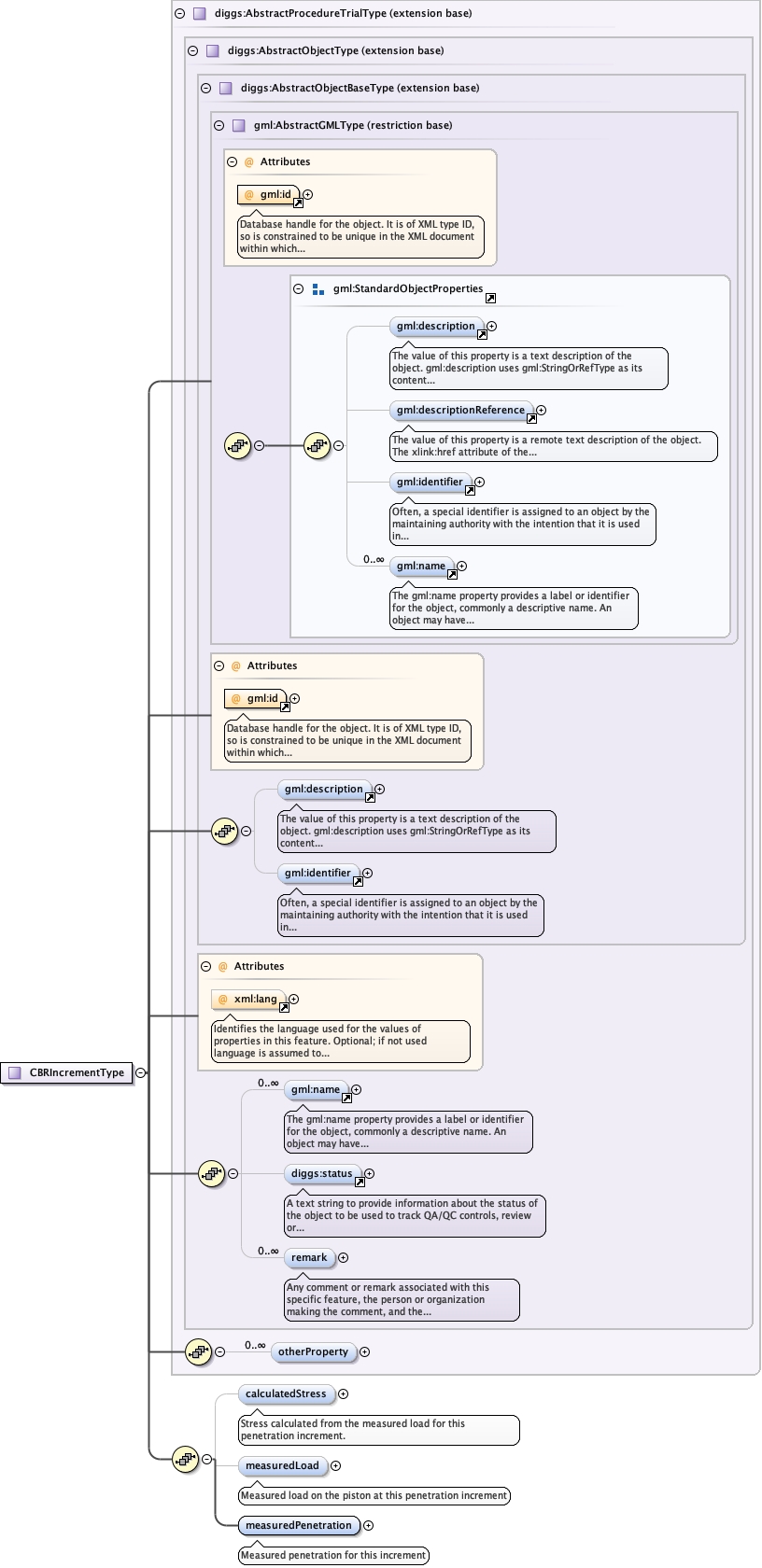Open the gml:descriptionReference element
Image resolution: width=762 pixels, height=1568 pixels.
[460, 410]
